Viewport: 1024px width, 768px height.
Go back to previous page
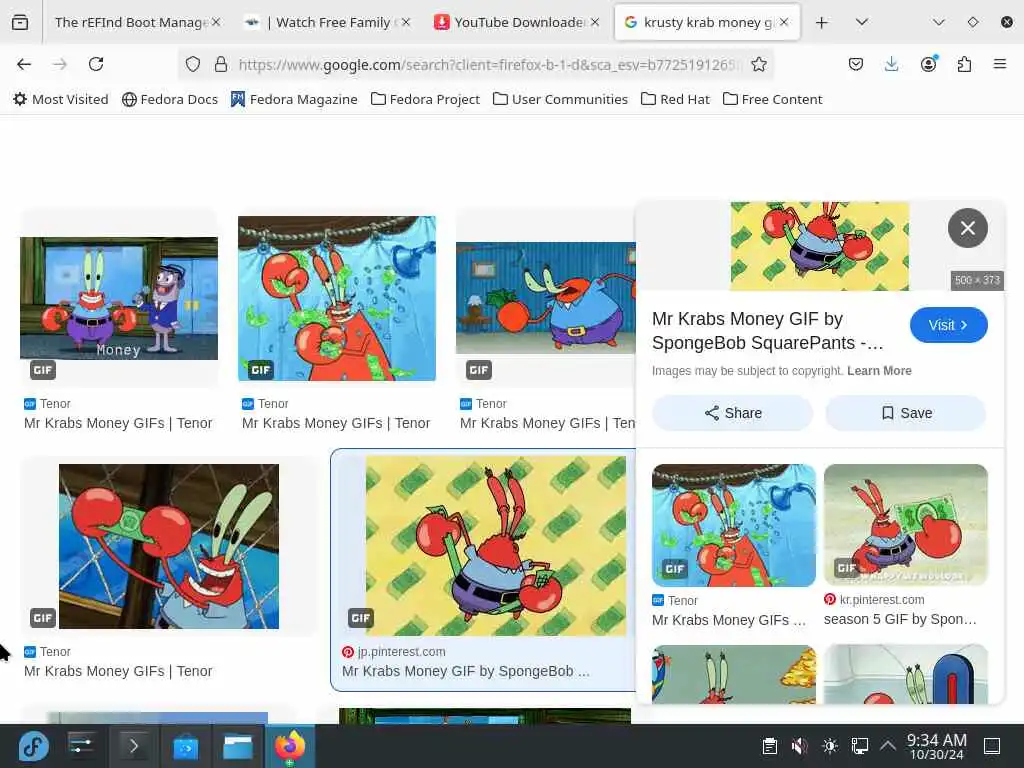[x=24, y=64]
